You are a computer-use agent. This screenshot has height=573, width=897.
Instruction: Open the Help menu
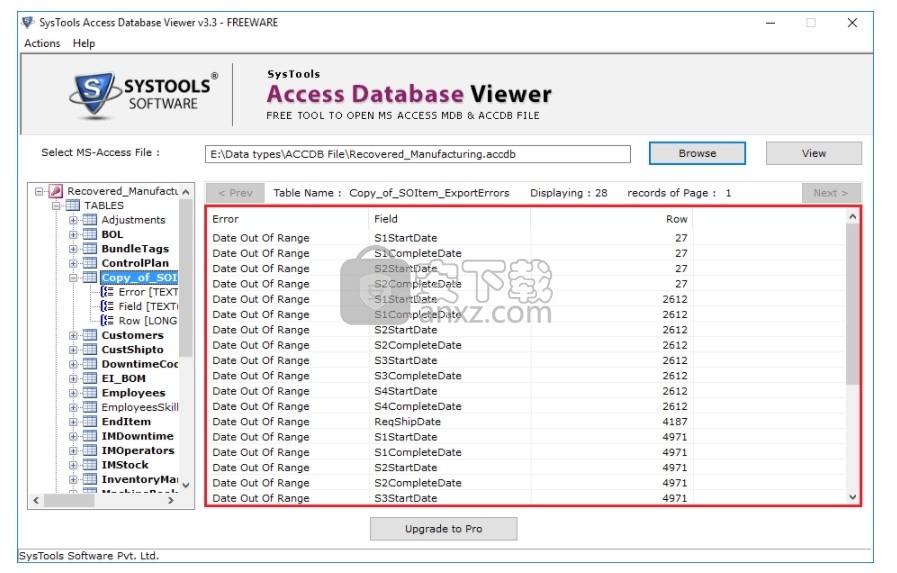[84, 43]
